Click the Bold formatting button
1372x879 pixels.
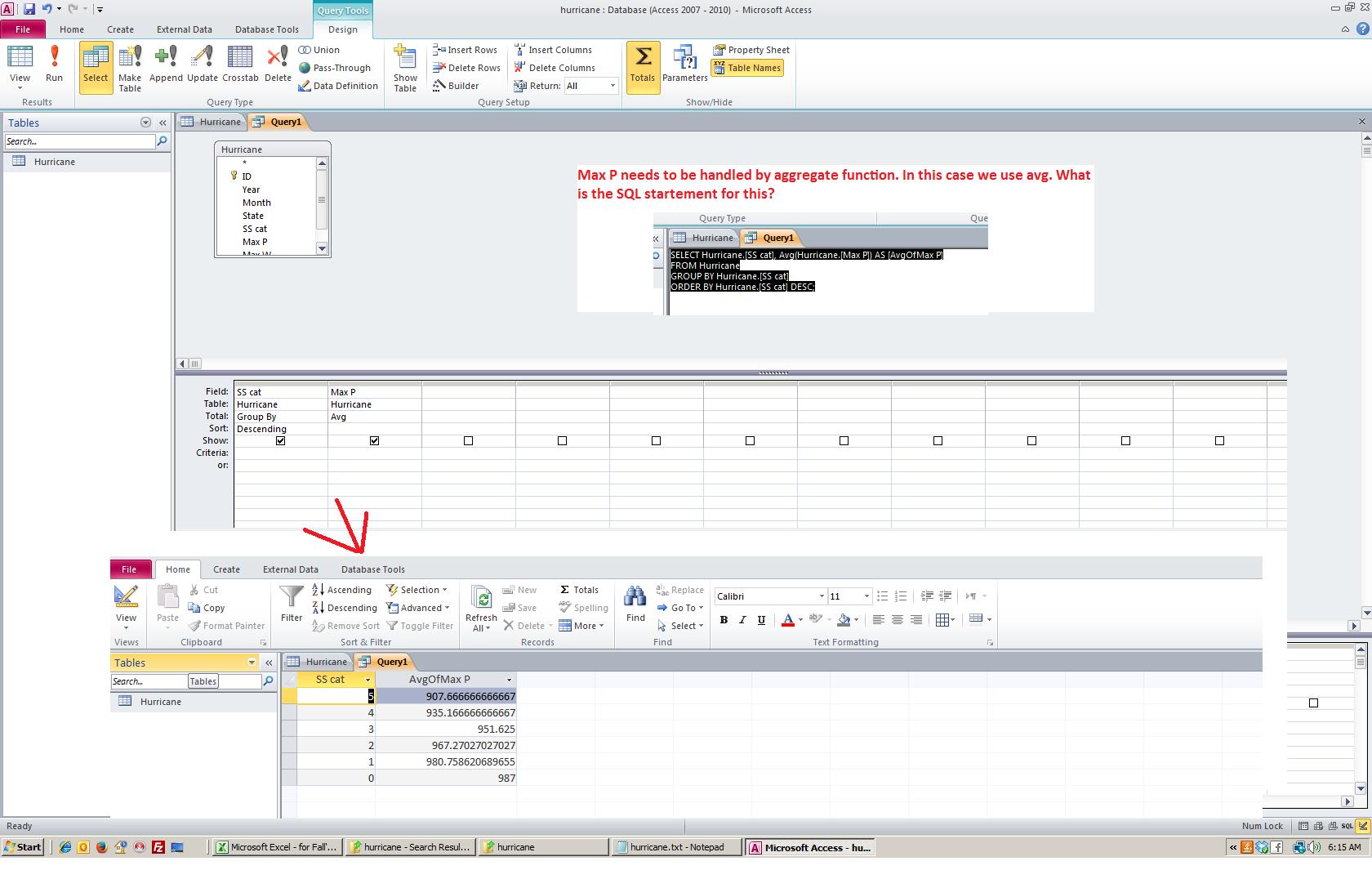724,620
